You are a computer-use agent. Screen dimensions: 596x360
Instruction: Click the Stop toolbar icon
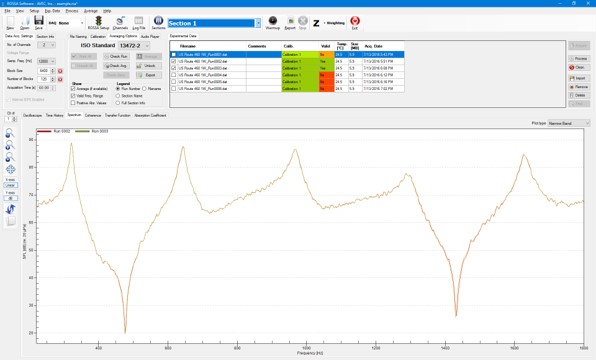pos(303,23)
